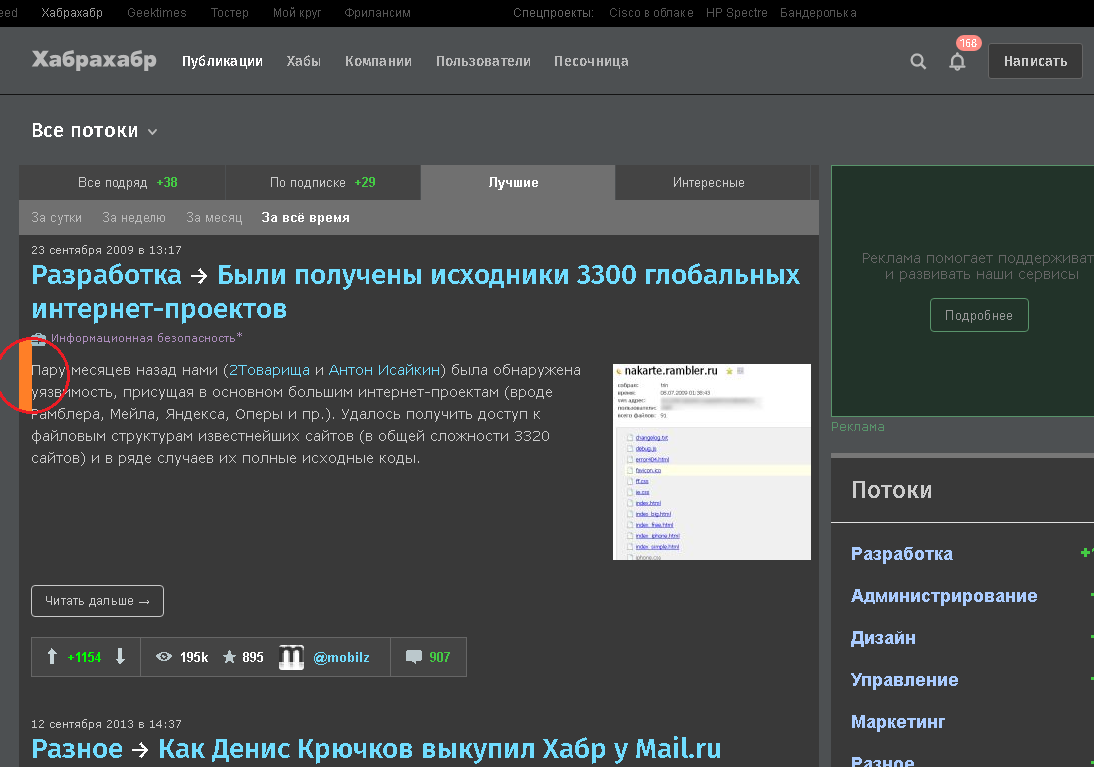The height and width of the screenshot is (767, 1094).
Task: Downvote the post using the down arrow
Action: click(x=121, y=657)
